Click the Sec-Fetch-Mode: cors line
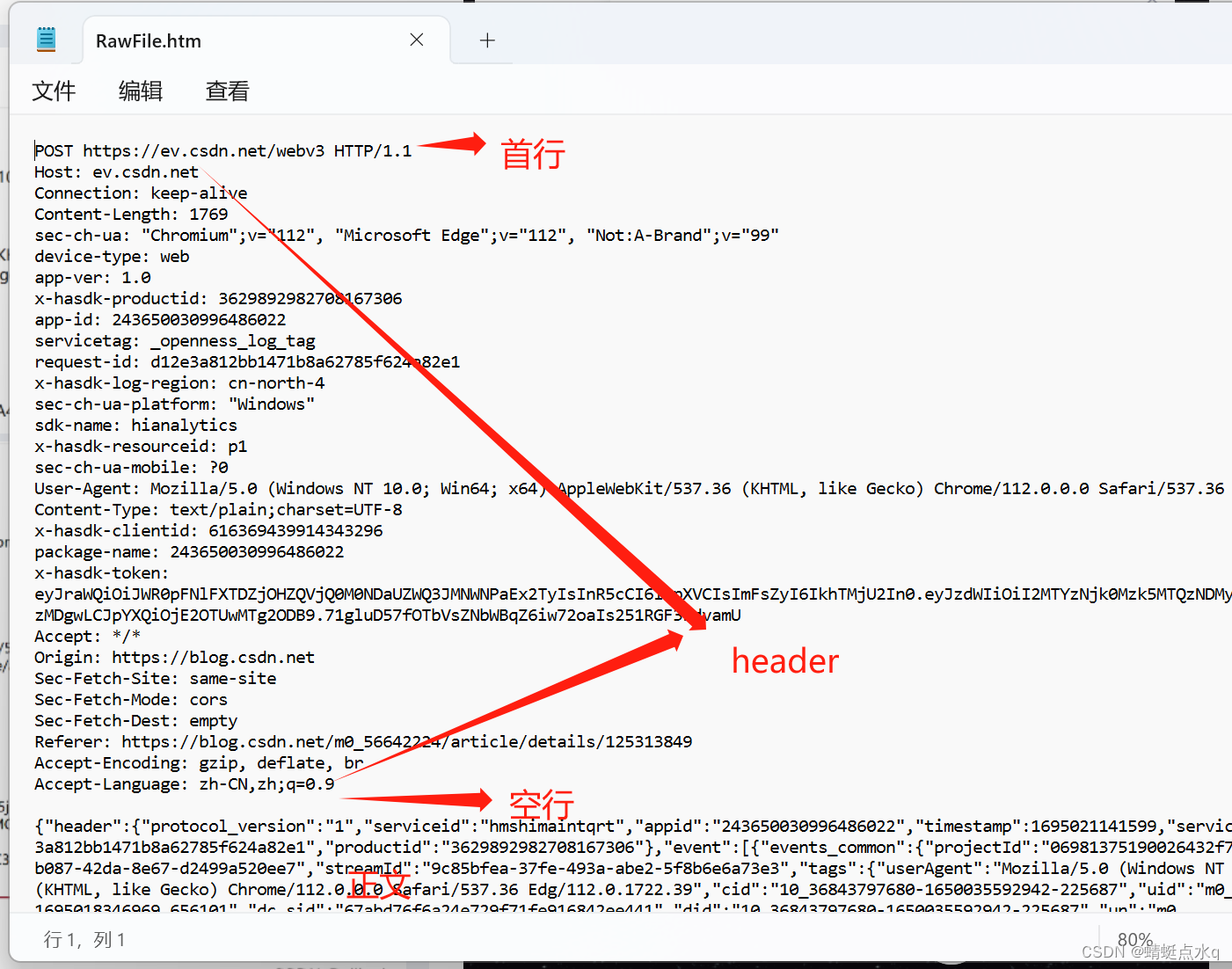This screenshot has height=969, width=1232. [x=131, y=699]
